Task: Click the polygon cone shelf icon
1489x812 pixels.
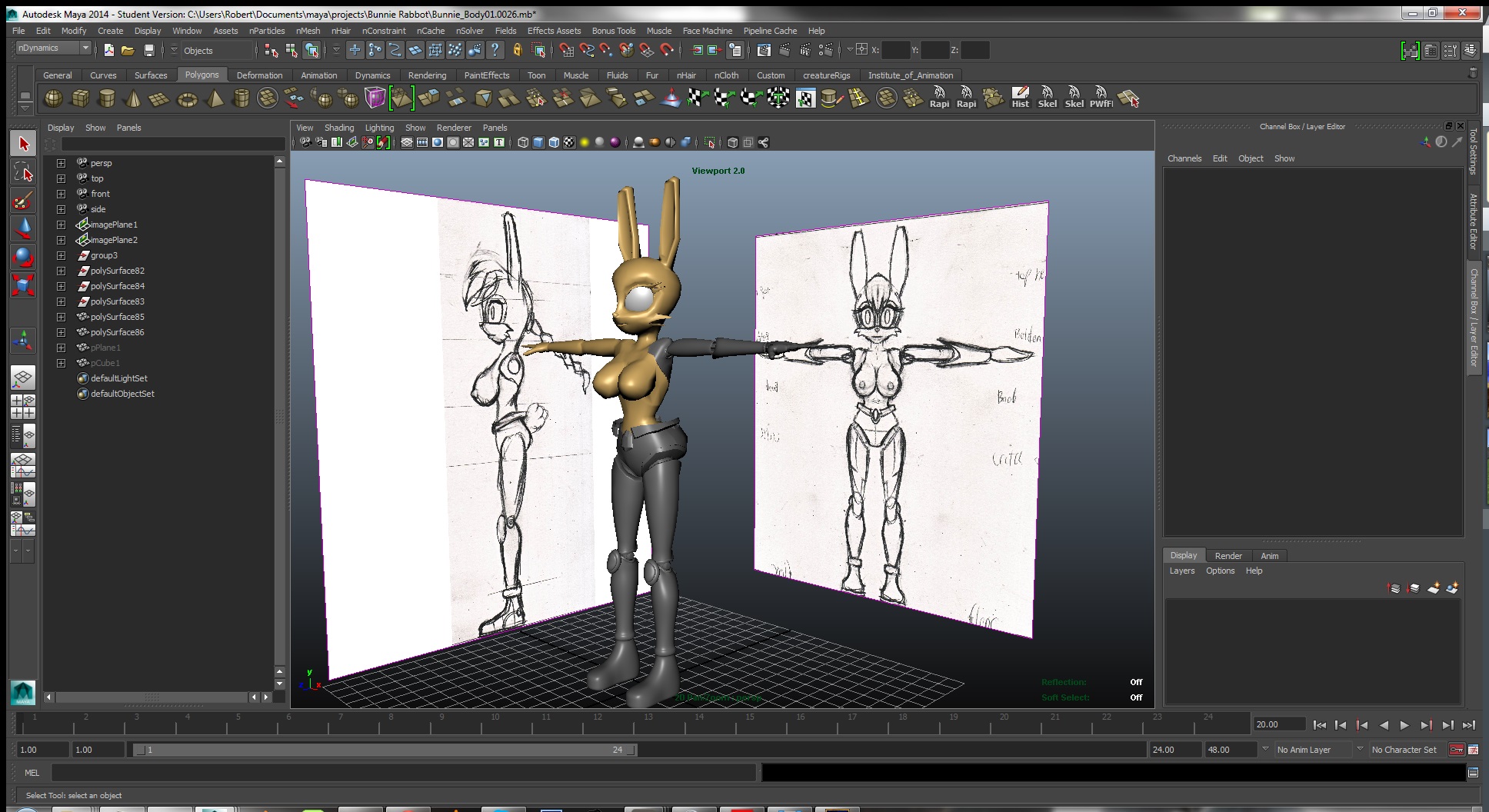Action: pos(133,98)
